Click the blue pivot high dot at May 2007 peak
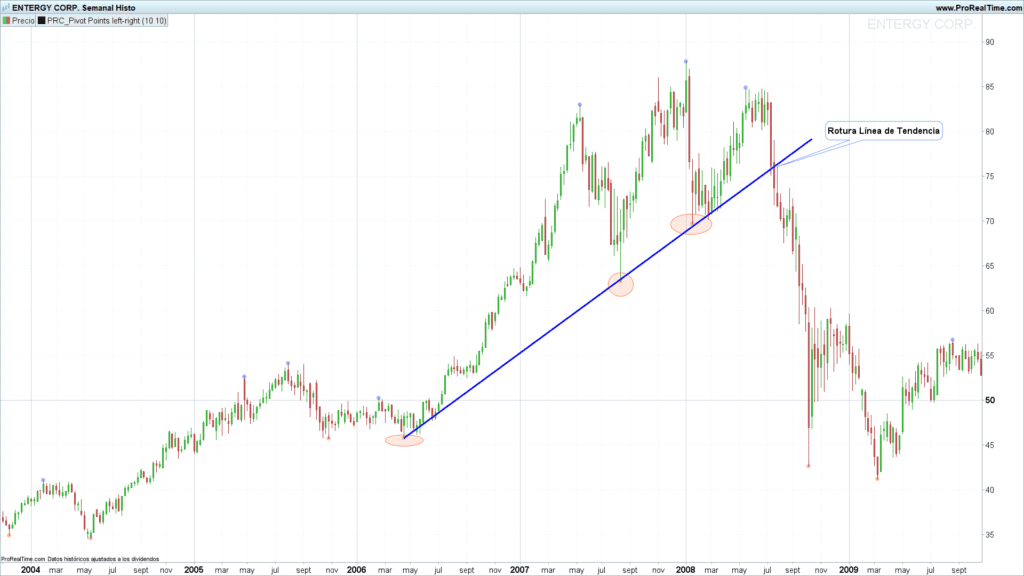The width and height of the screenshot is (1024, 576). [579, 104]
